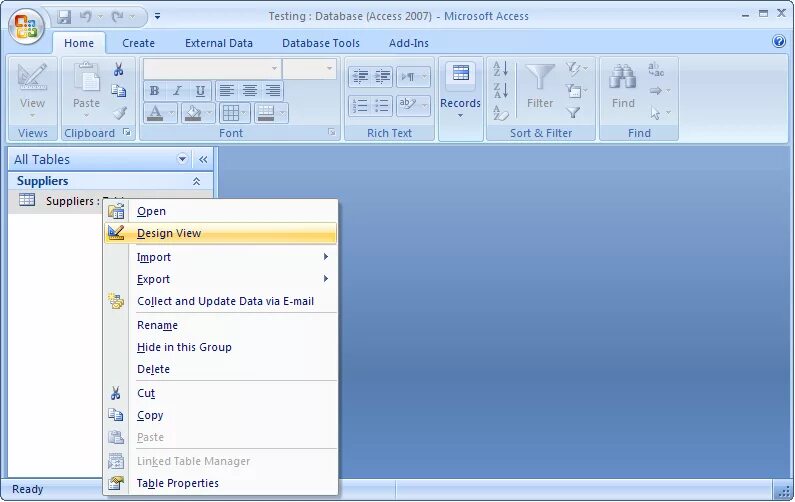Click Increase Indent in Rich Text
The image size is (795, 502).
382,77
